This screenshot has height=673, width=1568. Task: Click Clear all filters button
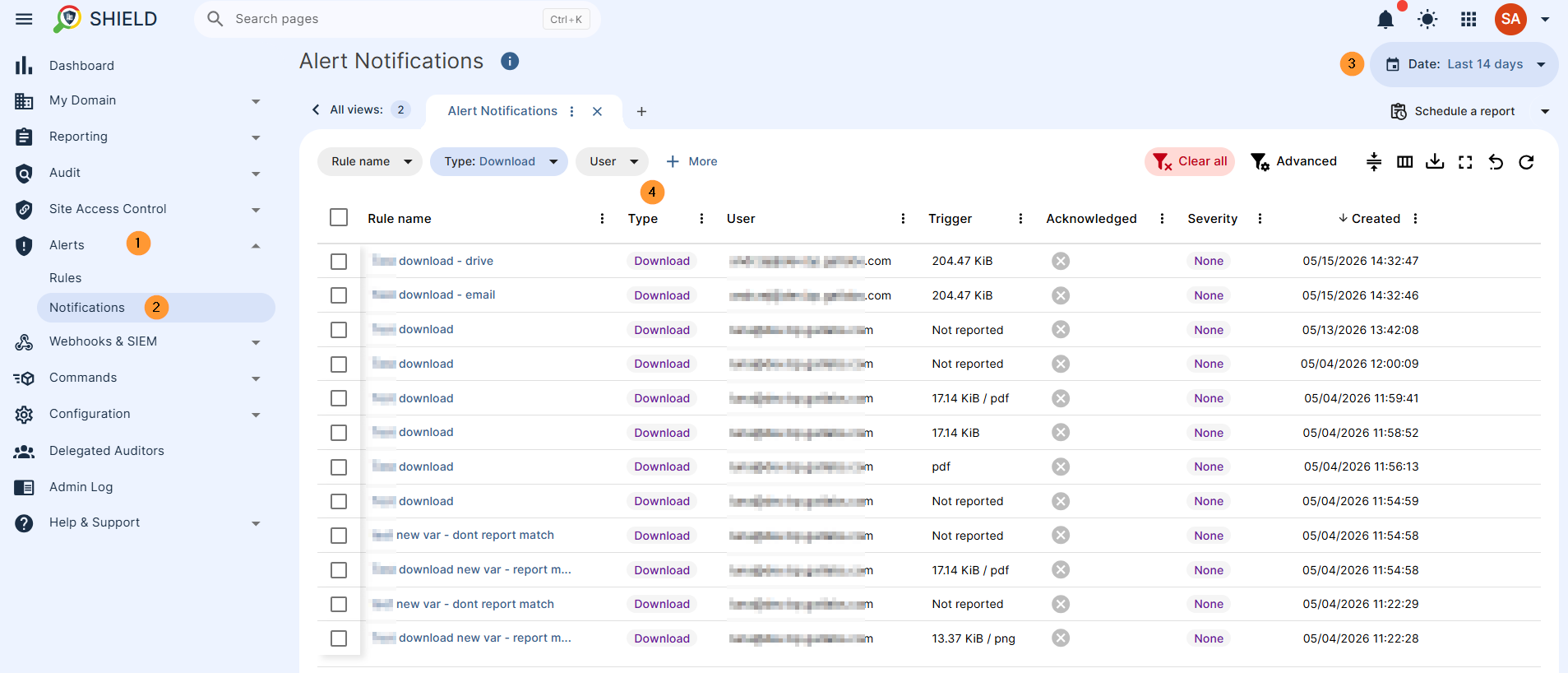1191,162
